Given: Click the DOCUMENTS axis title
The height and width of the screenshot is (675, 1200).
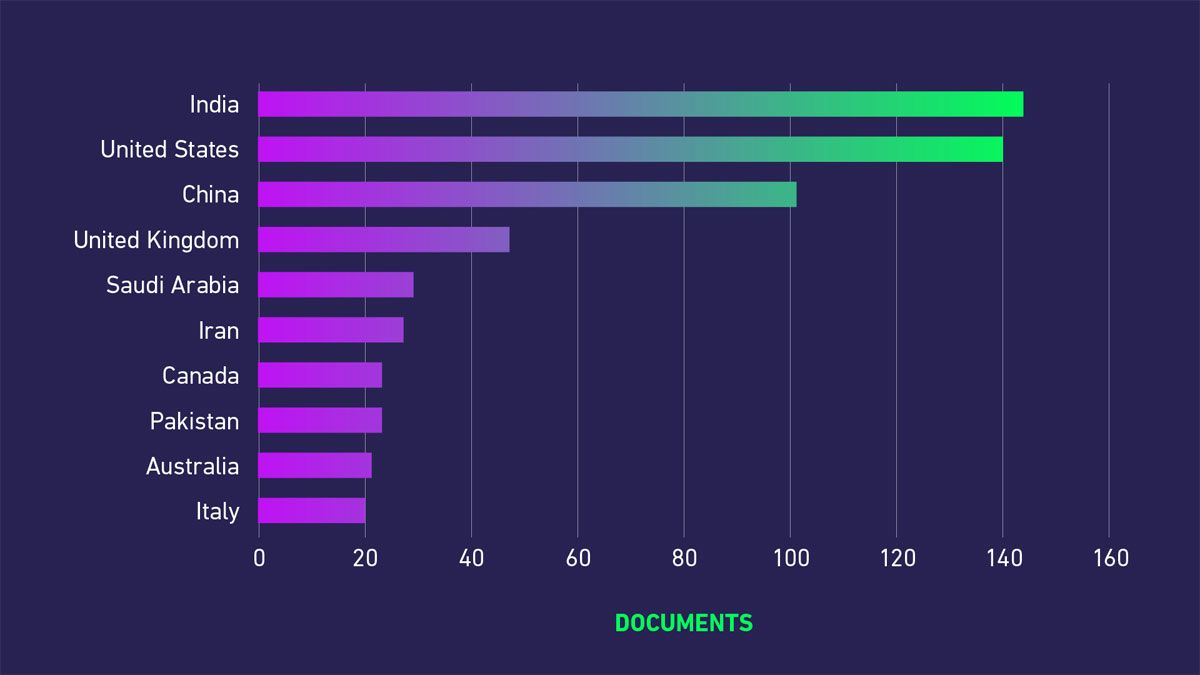Looking at the screenshot, I should click(x=684, y=623).
